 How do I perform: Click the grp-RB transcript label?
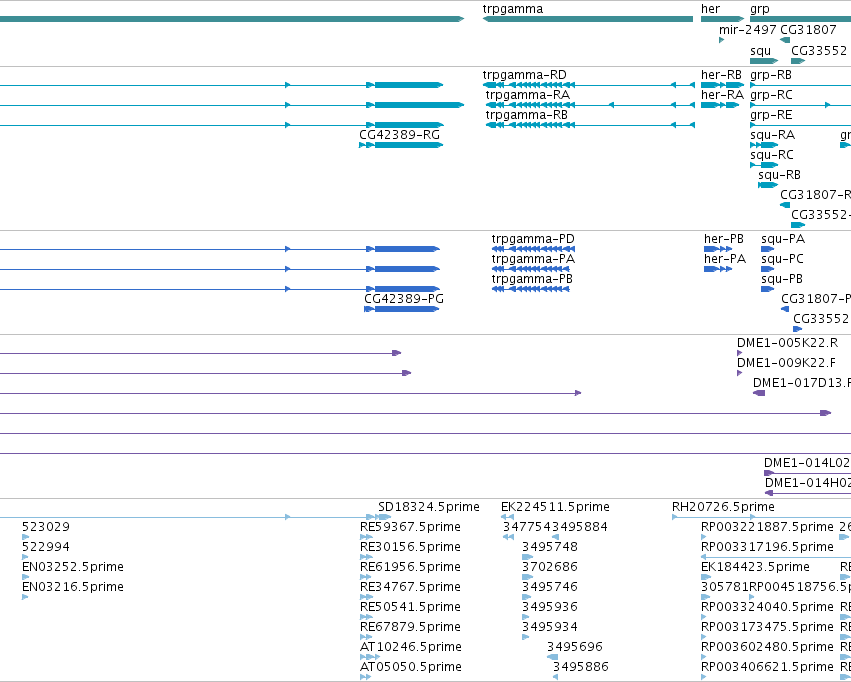coord(771,75)
